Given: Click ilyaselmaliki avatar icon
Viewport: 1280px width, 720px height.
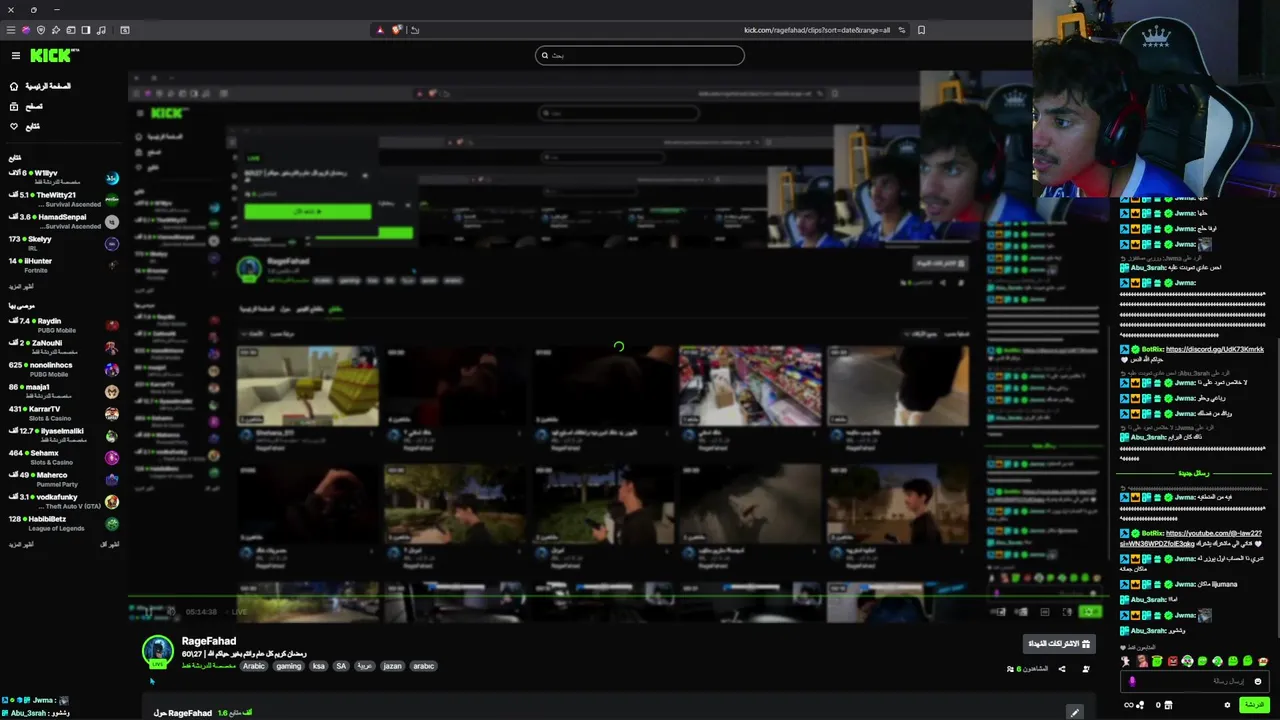Looking at the screenshot, I should pos(112,435).
